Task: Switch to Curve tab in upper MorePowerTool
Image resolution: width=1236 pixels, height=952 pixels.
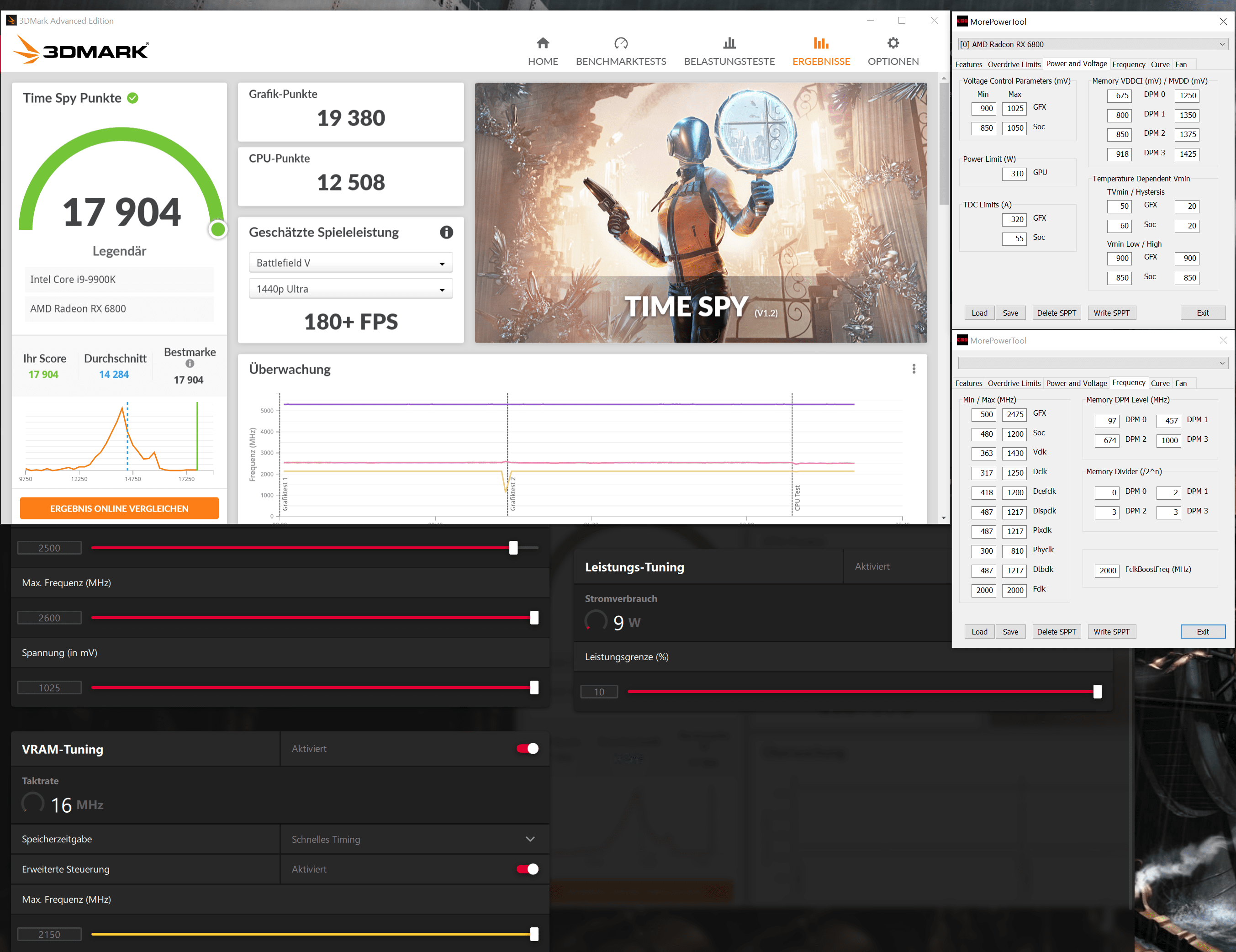Action: pos(1160,64)
